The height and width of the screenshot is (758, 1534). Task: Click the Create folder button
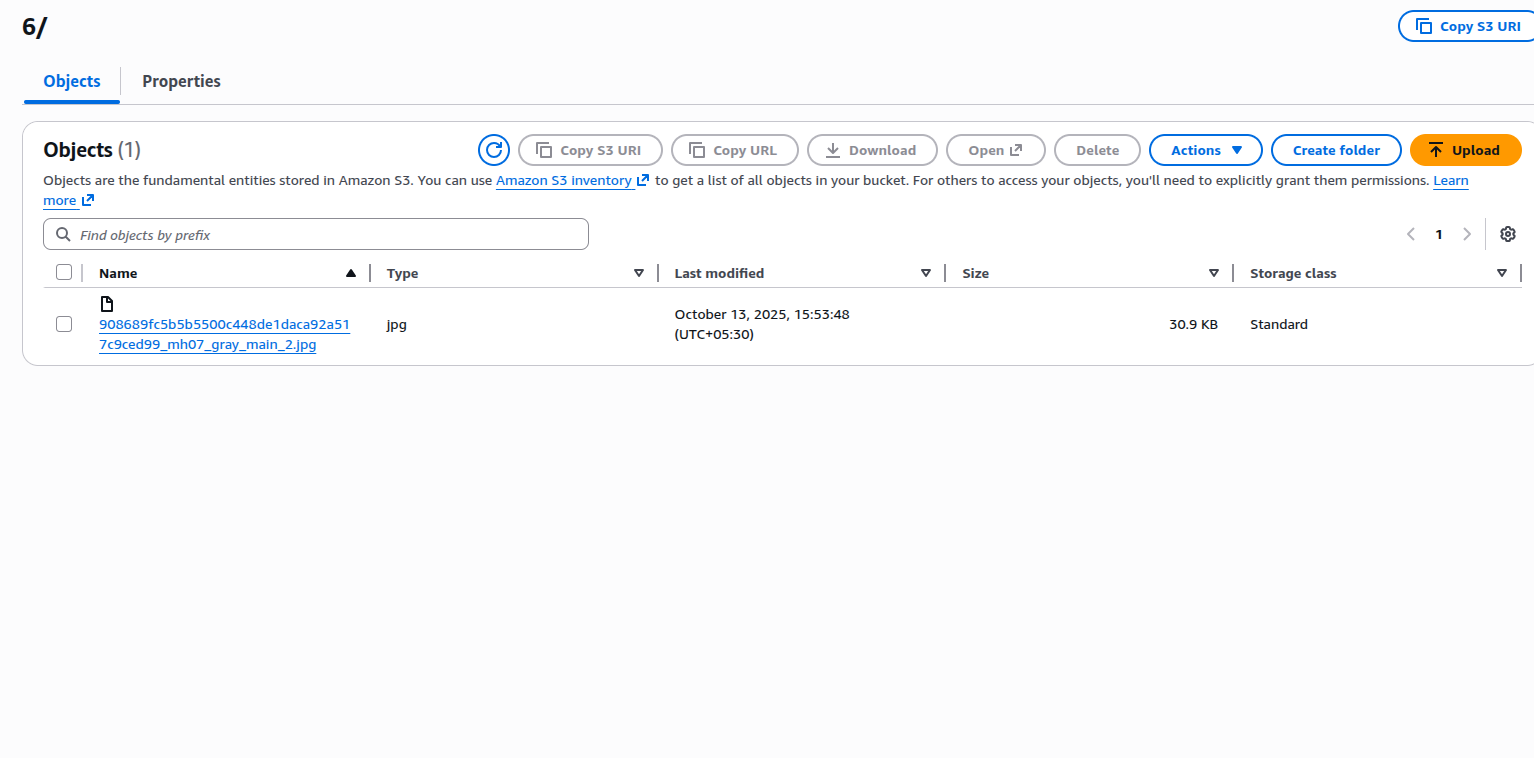1336,150
